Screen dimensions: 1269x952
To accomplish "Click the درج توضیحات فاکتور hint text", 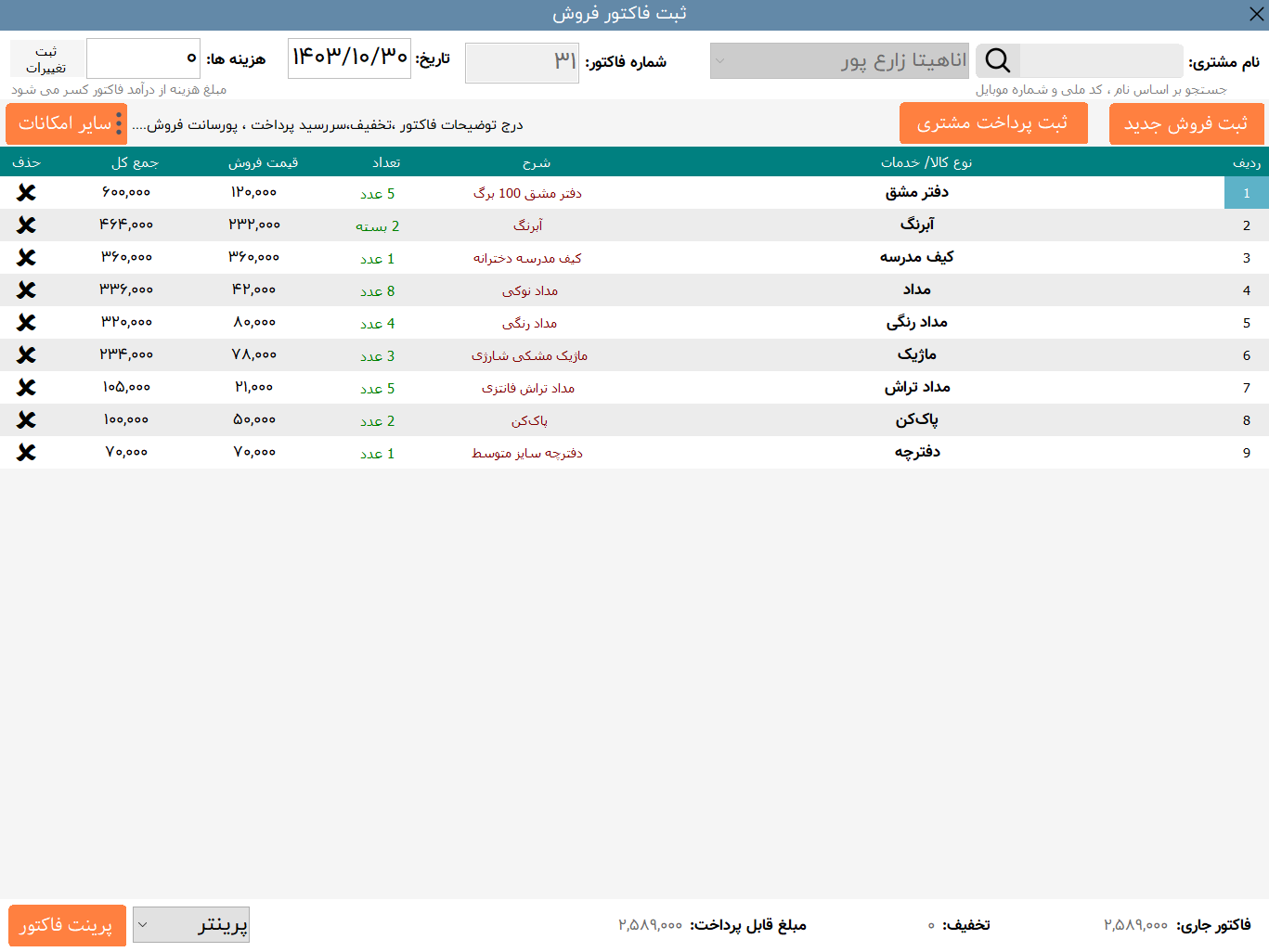I will [x=328, y=124].
